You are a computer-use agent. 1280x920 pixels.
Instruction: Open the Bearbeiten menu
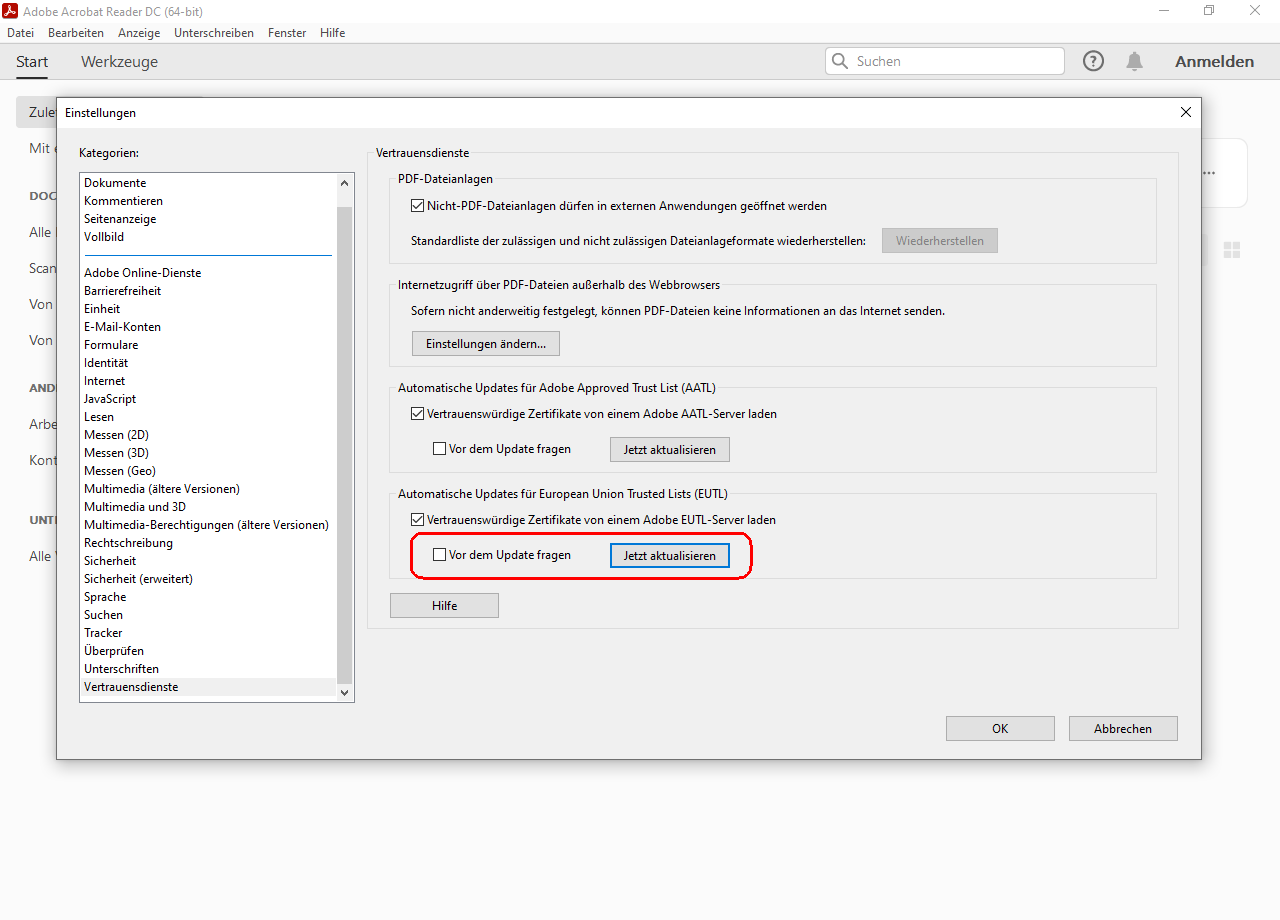click(76, 33)
